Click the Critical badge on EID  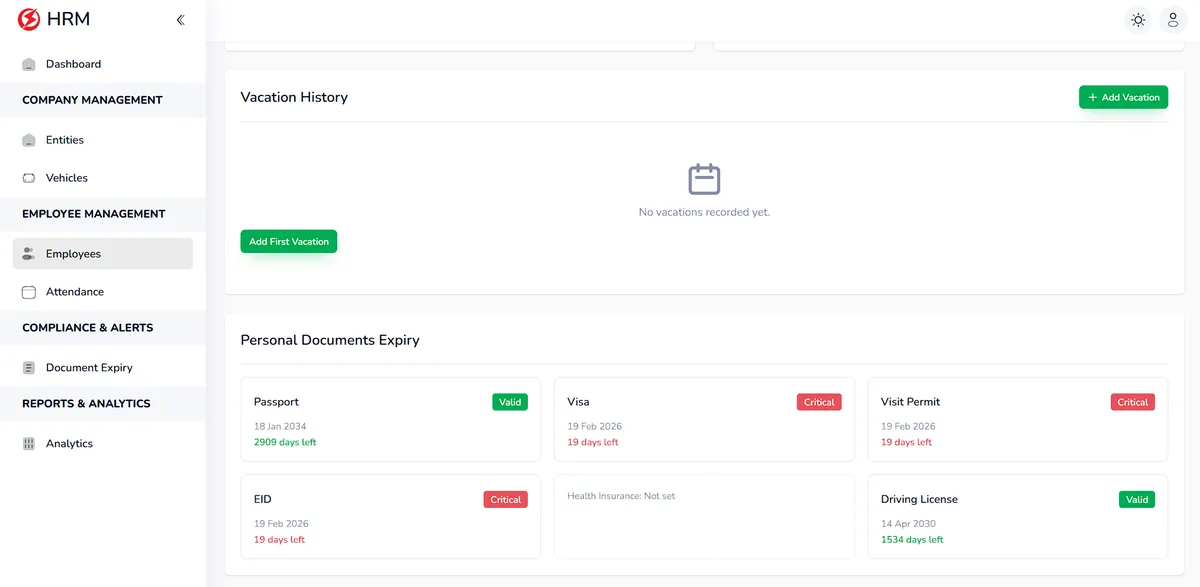[506, 499]
